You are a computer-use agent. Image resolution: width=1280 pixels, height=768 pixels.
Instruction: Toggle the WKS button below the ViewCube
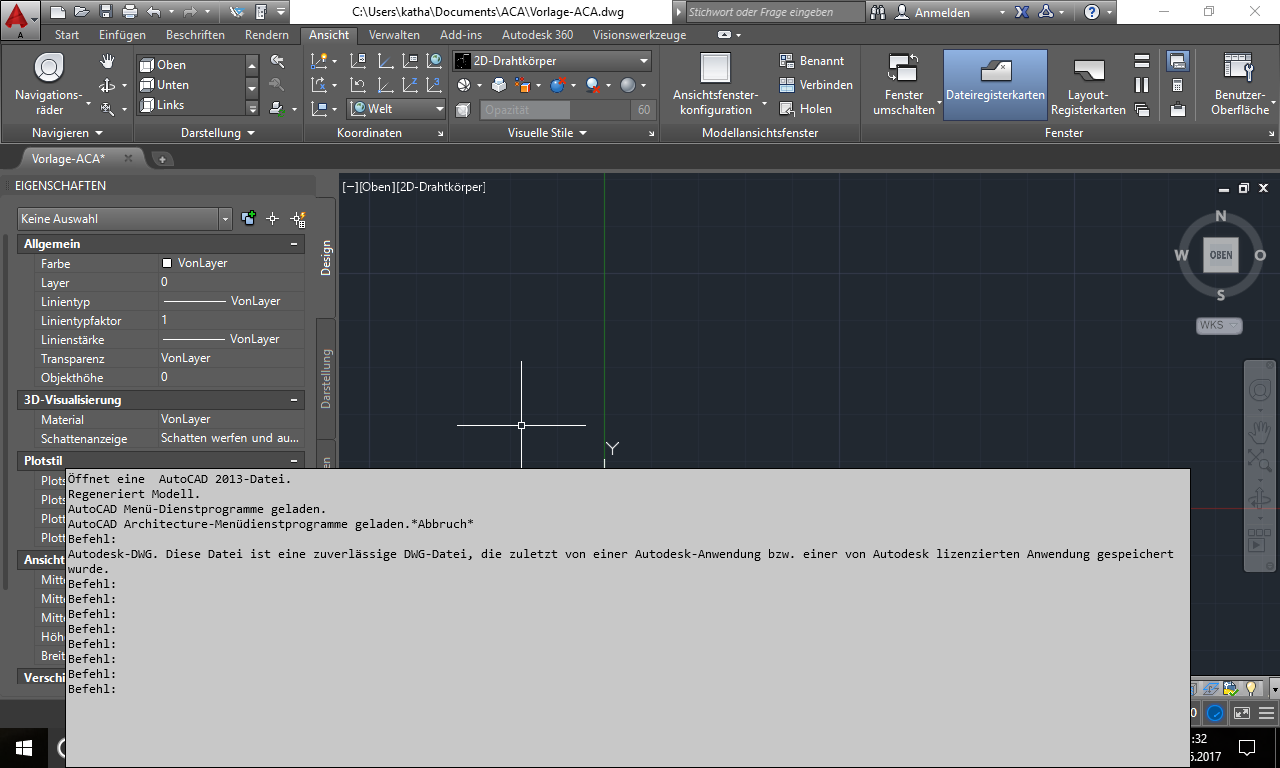point(1219,326)
